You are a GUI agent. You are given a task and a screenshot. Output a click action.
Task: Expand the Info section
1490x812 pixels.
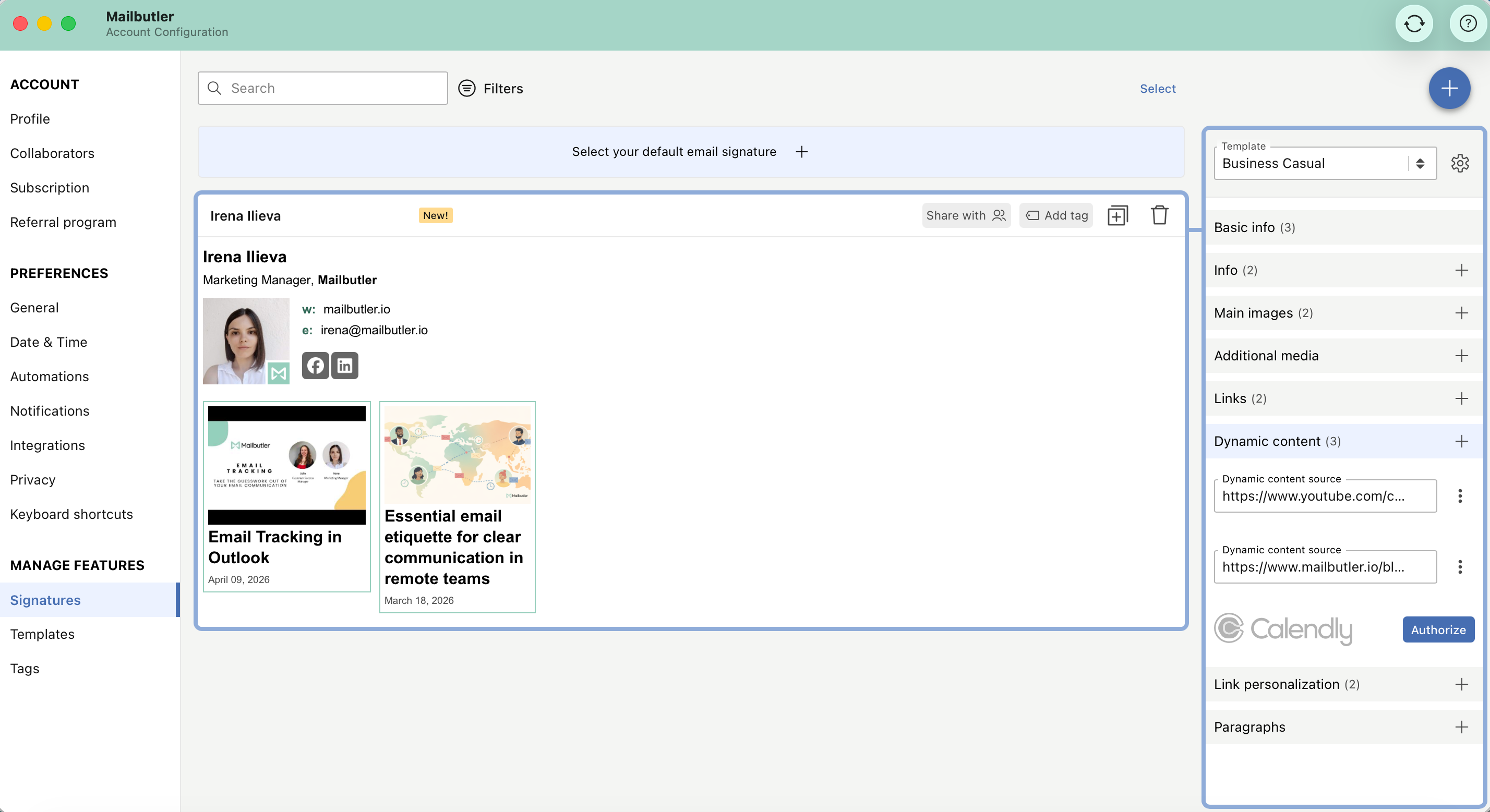[x=1344, y=270]
